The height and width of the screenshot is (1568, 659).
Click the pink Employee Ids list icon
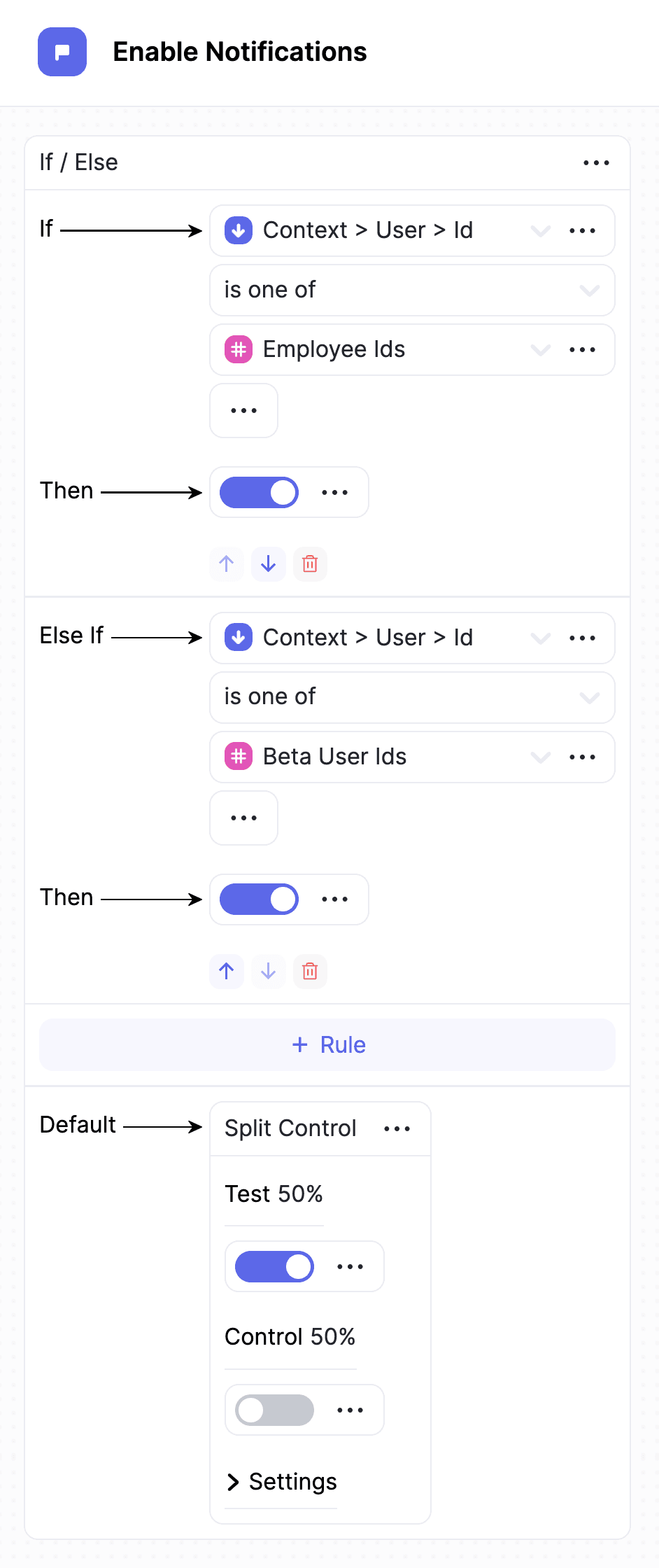239,349
